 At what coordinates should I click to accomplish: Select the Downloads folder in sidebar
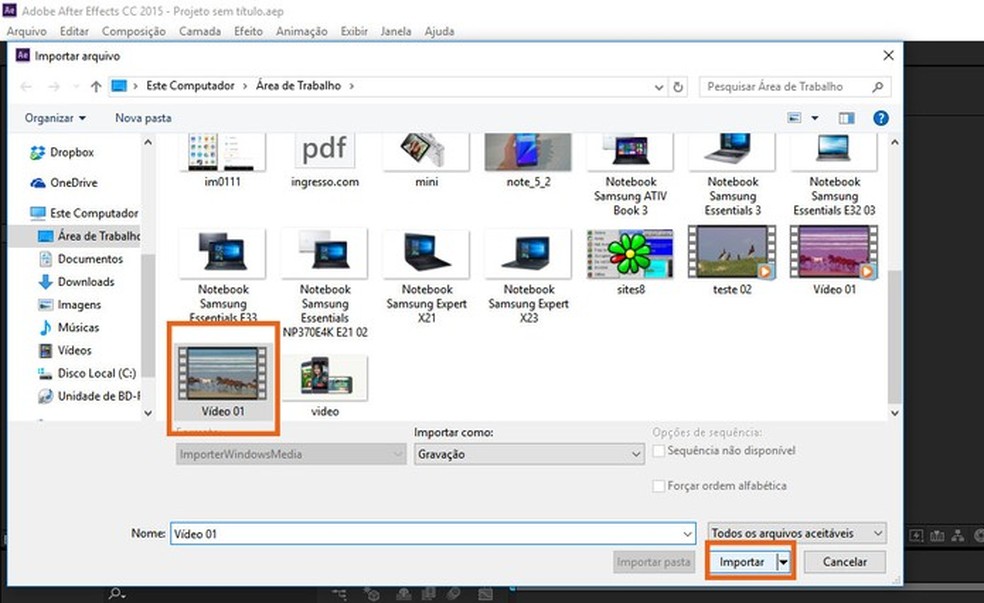coord(85,282)
